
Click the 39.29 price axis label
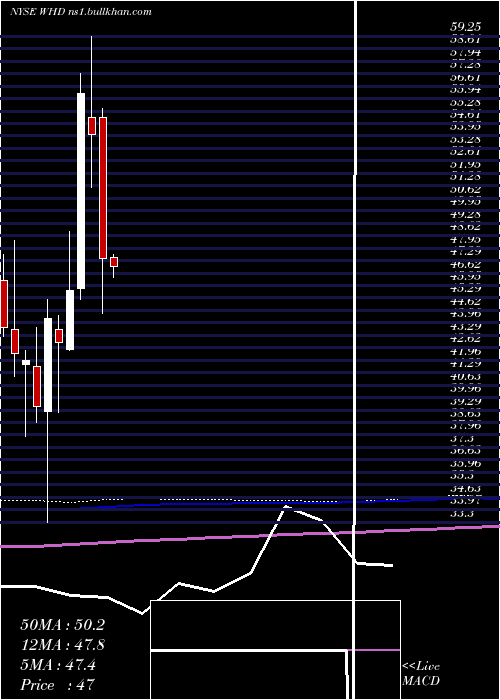click(465, 402)
